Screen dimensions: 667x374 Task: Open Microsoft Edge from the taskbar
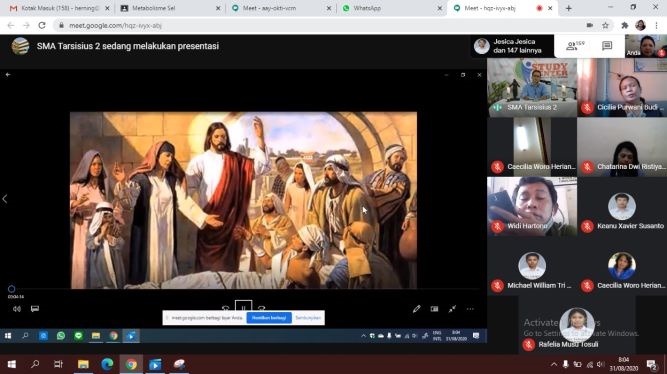coord(107,364)
